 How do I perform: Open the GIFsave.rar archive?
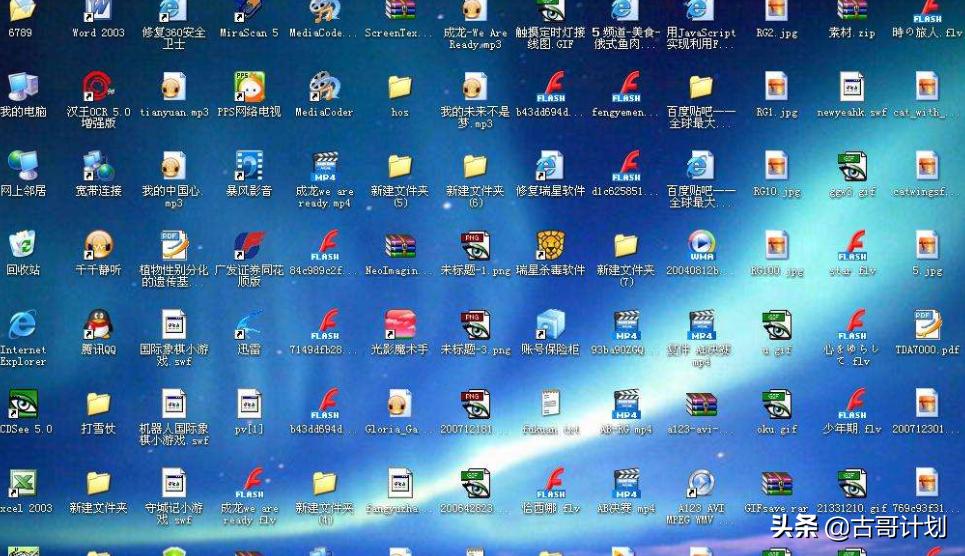(777, 483)
